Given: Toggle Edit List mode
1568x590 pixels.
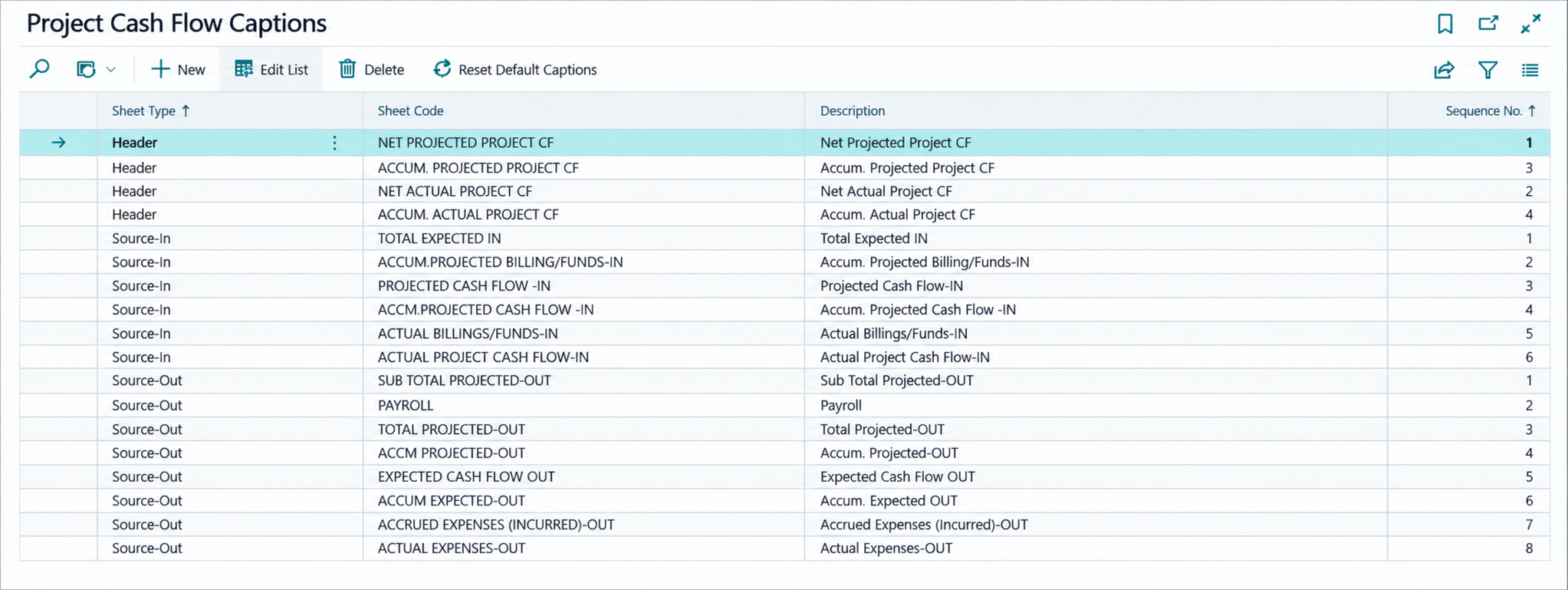Looking at the screenshot, I should click(x=271, y=69).
